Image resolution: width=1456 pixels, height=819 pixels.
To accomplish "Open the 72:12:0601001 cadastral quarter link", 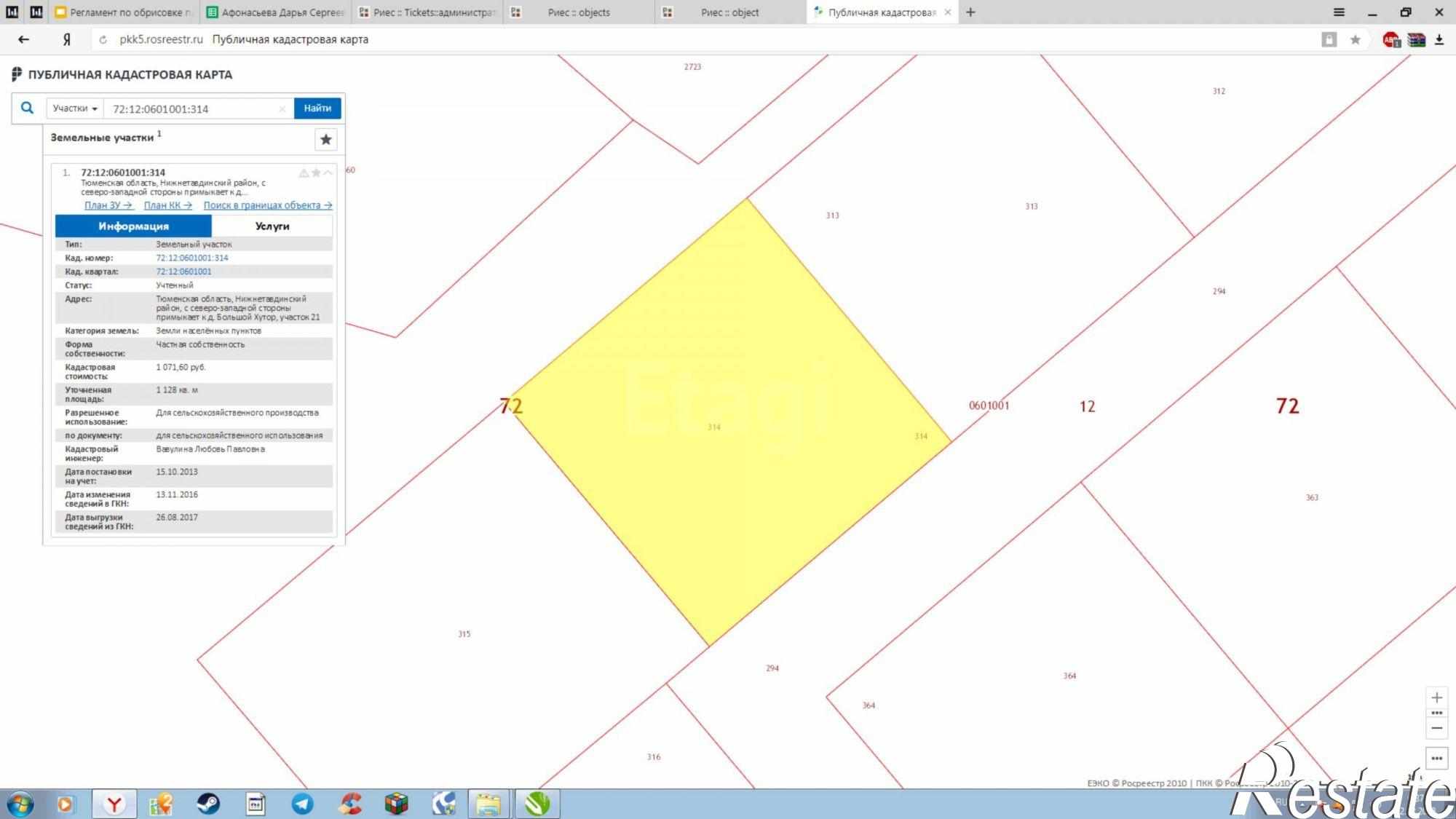I will click(183, 272).
